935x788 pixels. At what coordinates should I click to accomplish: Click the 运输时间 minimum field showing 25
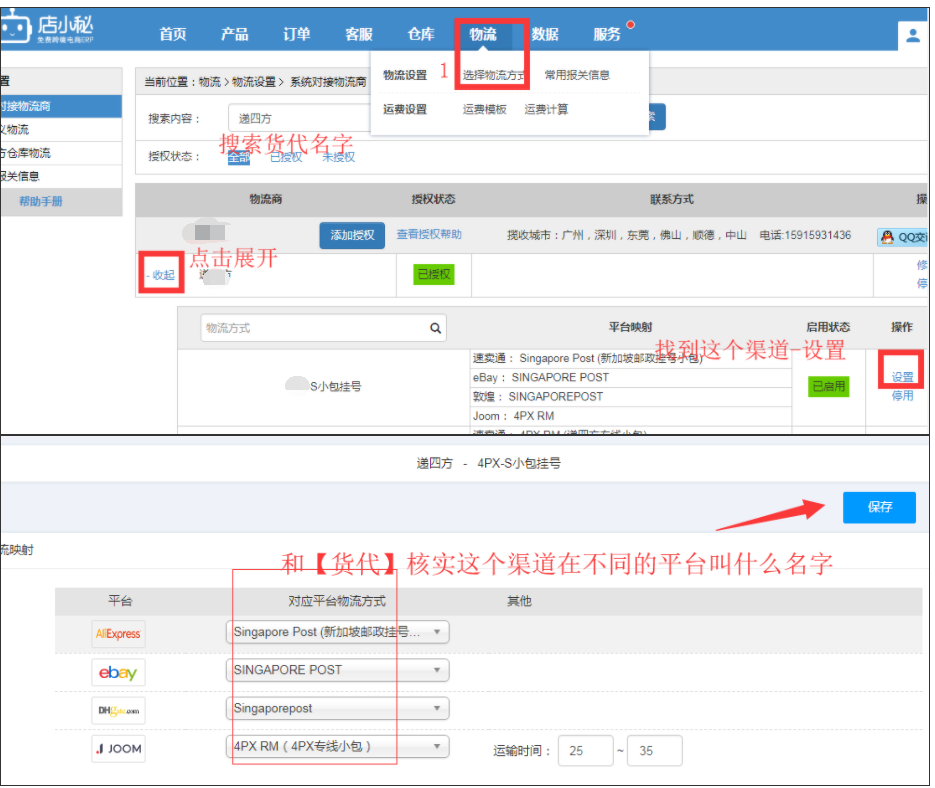pyautogui.click(x=585, y=750)
